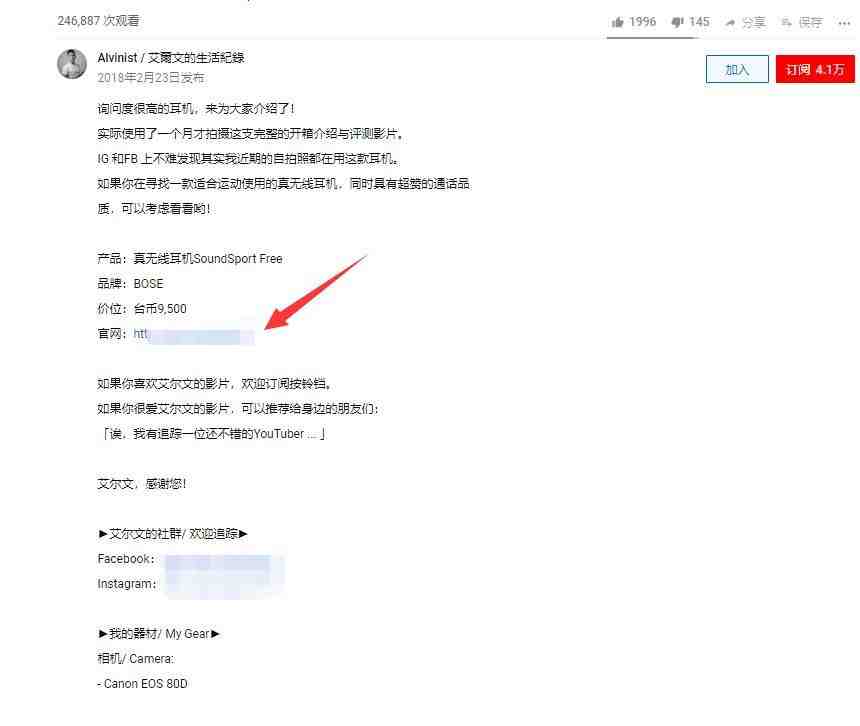
Task: Click the 加入 join button
Action: coord(737,69)
